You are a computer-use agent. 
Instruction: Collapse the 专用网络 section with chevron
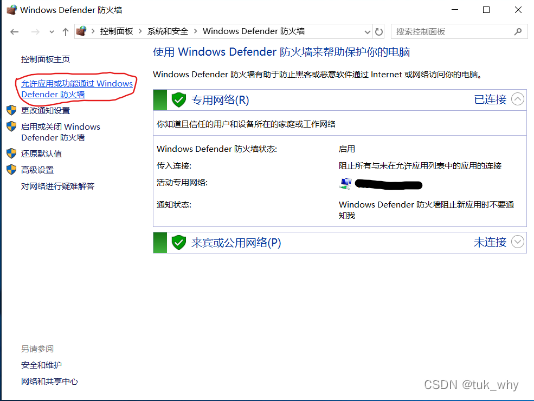[x=517, y=99]
